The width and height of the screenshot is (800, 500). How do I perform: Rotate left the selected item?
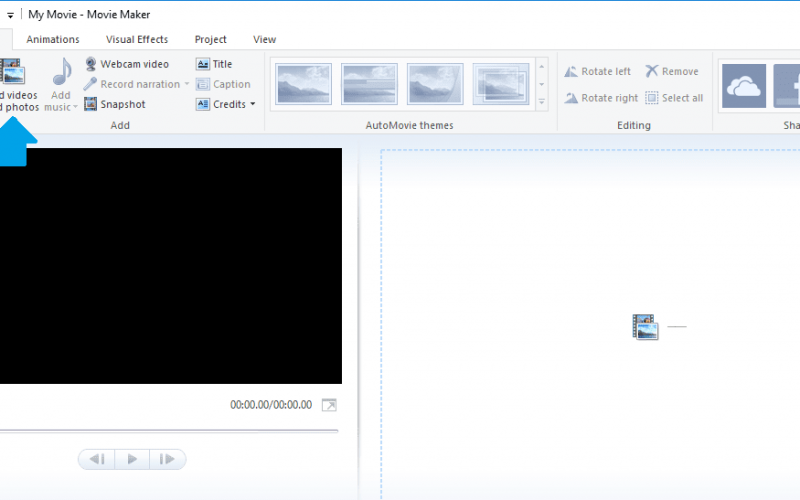tap(597, 71)
